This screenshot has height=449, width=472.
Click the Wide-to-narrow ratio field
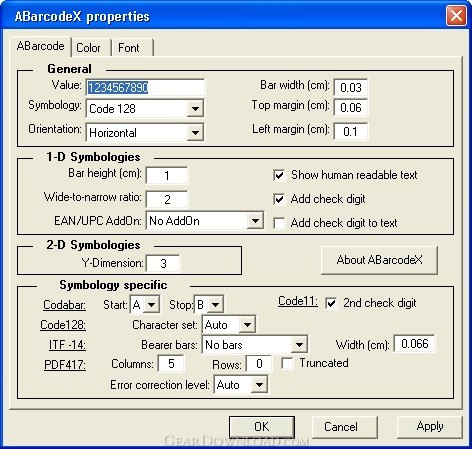[x=167, y=199]
